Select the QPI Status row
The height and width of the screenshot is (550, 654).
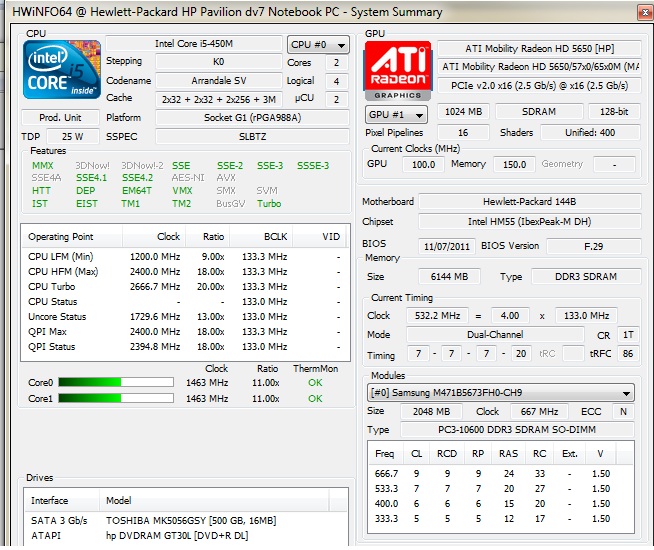point(185,347)
